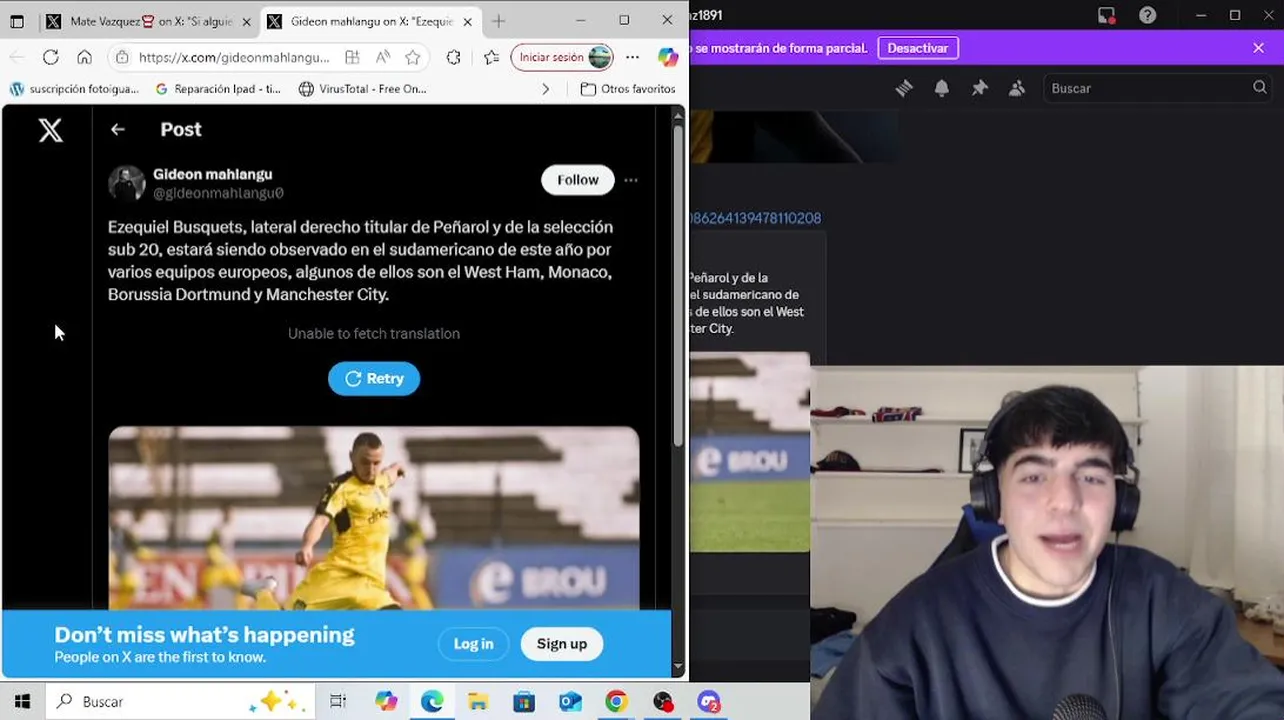Viewport: 1284px width, 720px height.
Task: Show Discord pinned messages
Action: click(x=979, y=88)
